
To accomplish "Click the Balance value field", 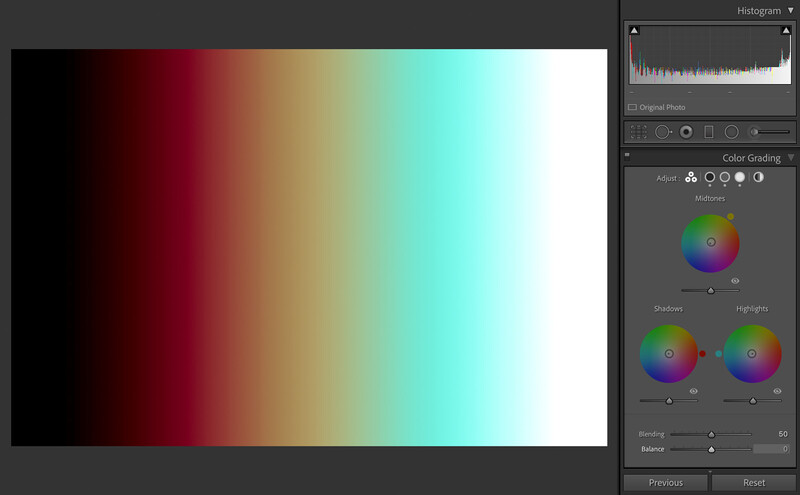I will click(x=771, y=449).
